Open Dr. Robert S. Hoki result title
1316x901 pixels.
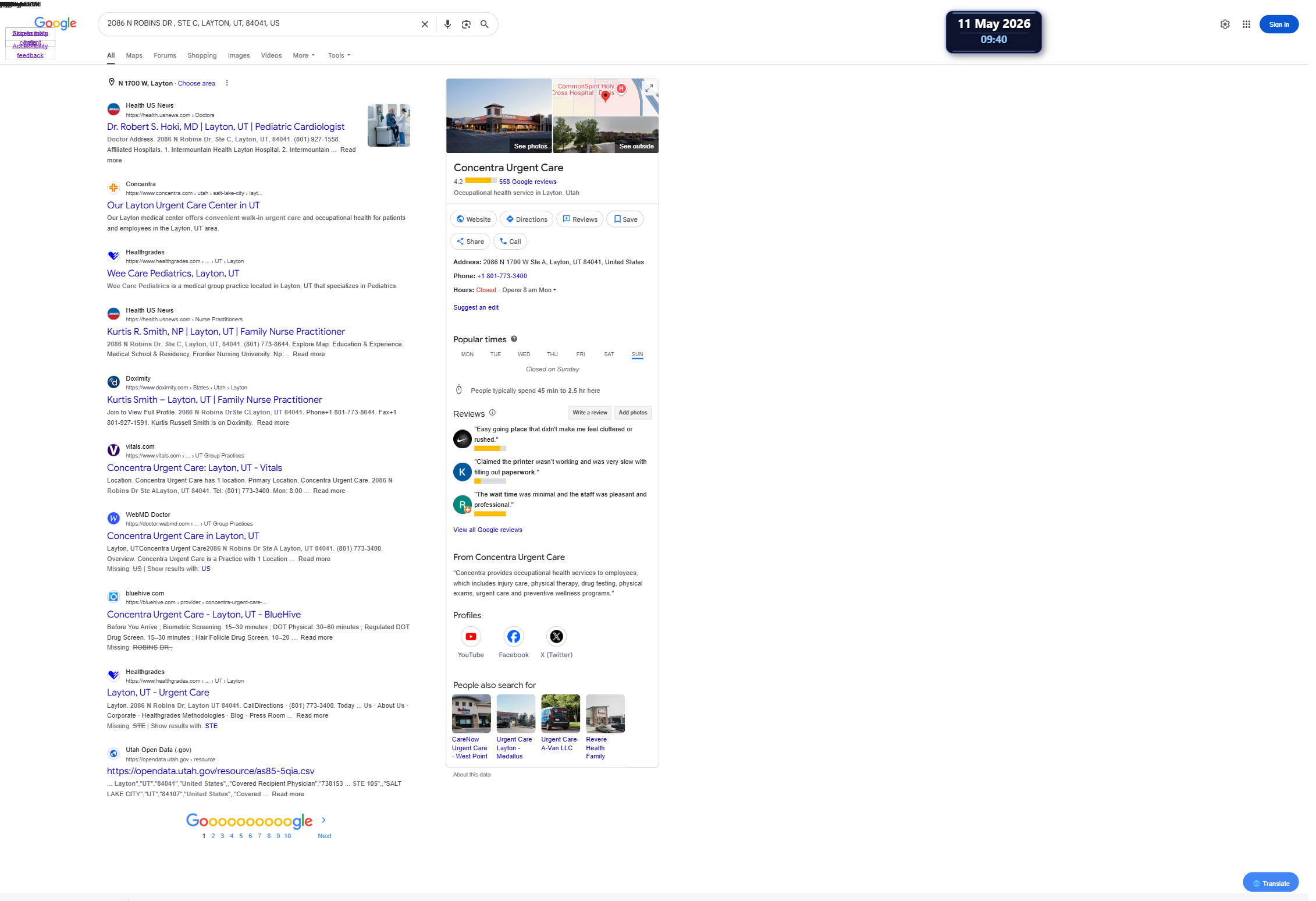pos(226,127)
